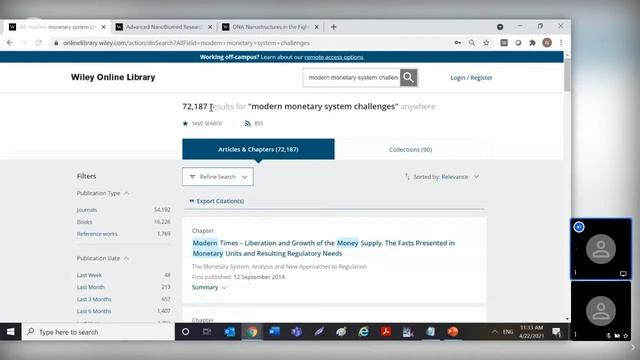Open the RSS feed icon
Screen dimensions: 640x360
(x=247, y=123)
